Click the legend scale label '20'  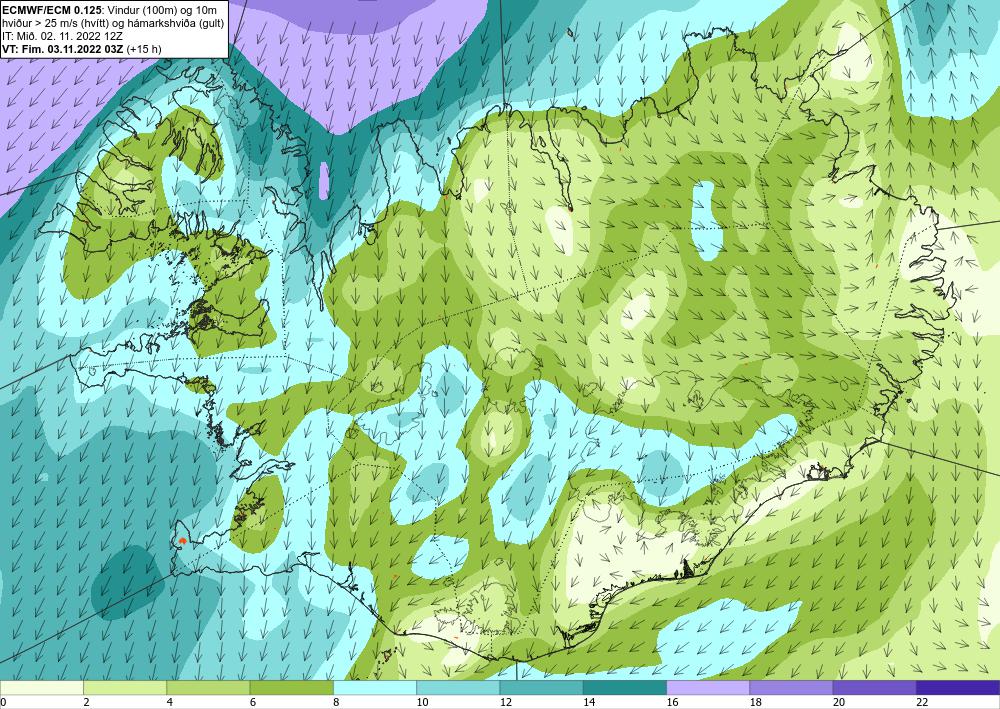pos(839,703)
